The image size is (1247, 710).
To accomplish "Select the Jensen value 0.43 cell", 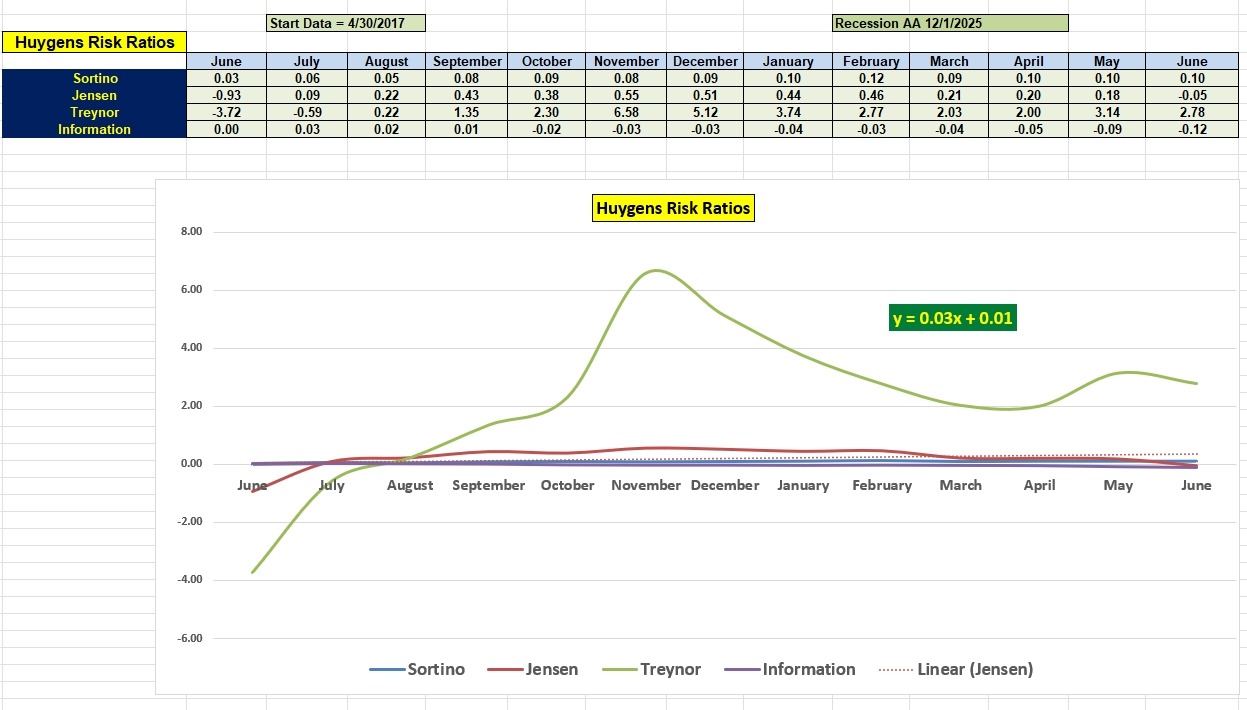I will pos(467,95).
